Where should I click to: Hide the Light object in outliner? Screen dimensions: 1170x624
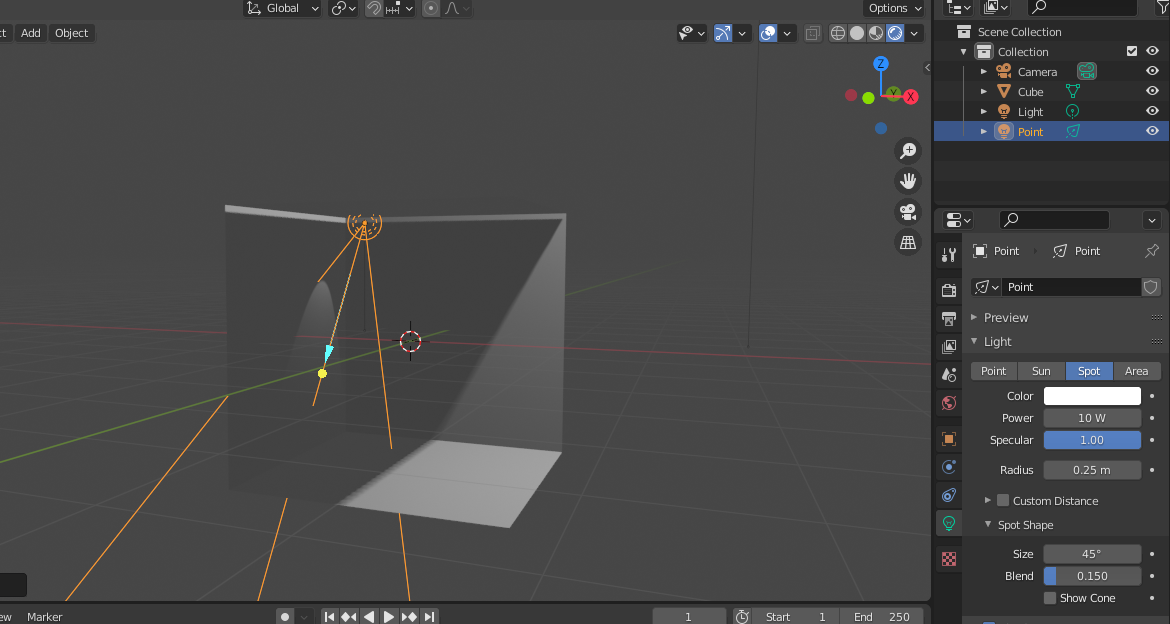(1152, 111)
